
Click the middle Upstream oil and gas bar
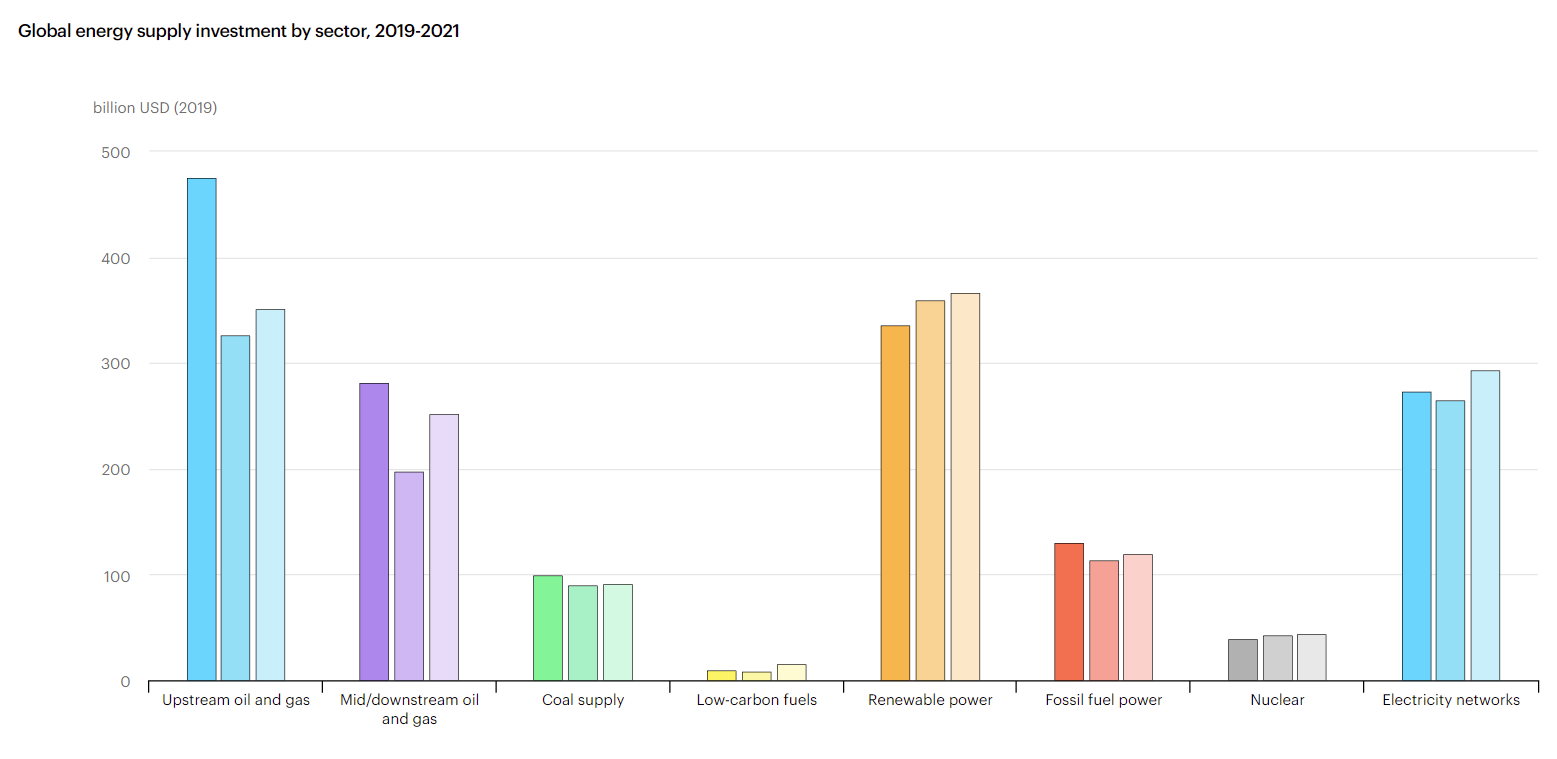(x=236, y=508)
